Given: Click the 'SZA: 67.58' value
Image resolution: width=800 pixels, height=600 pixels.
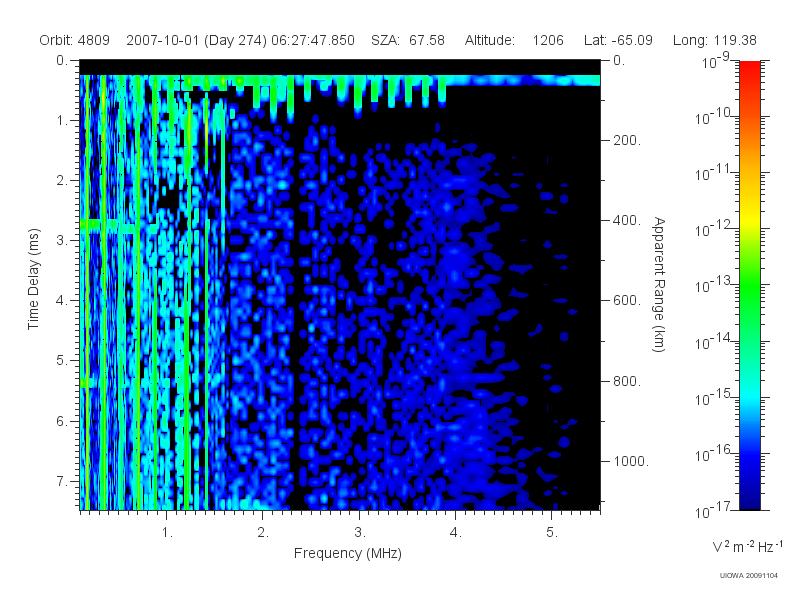Looking at the screenshot, I should 408,40.
